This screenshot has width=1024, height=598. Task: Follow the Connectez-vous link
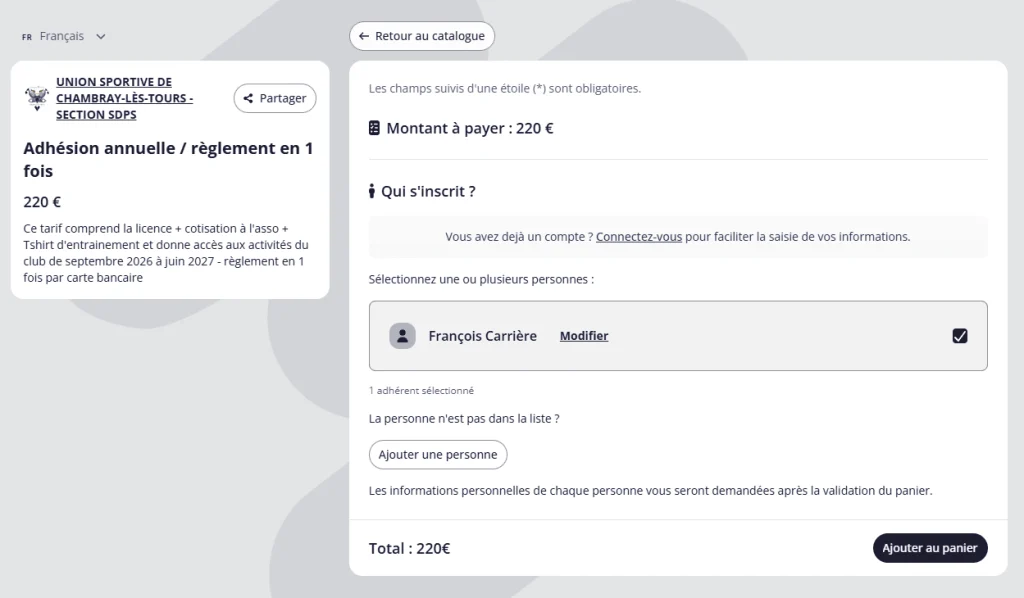[639, 236]
